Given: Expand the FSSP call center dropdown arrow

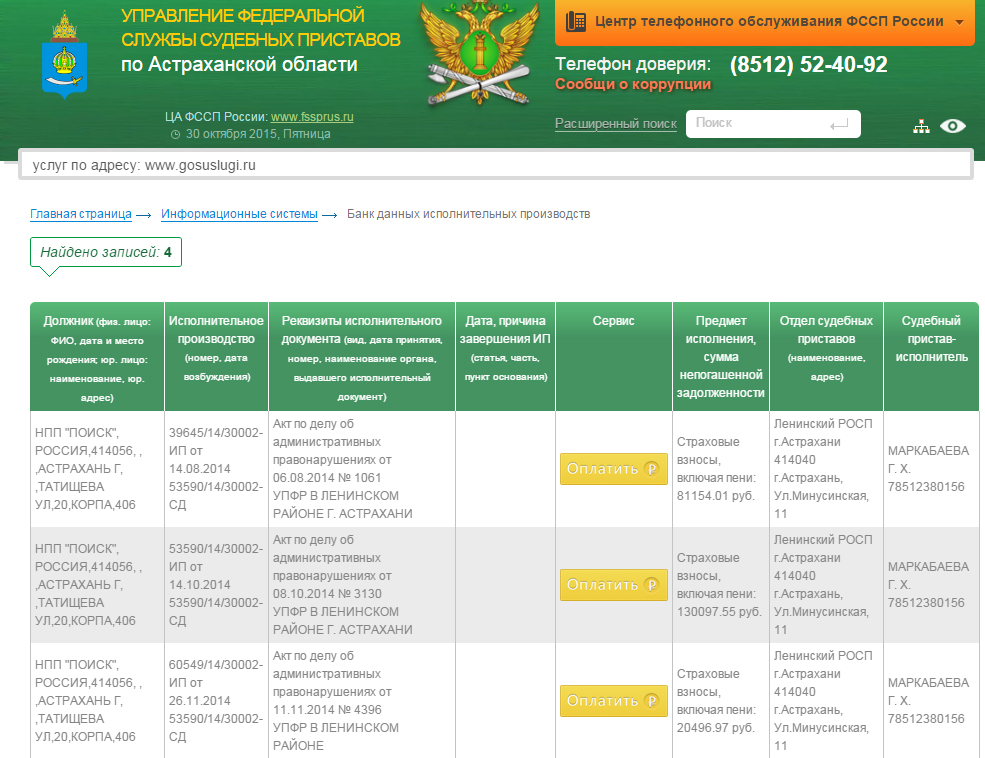Looking at the screenshot, I should pos(959,22).
